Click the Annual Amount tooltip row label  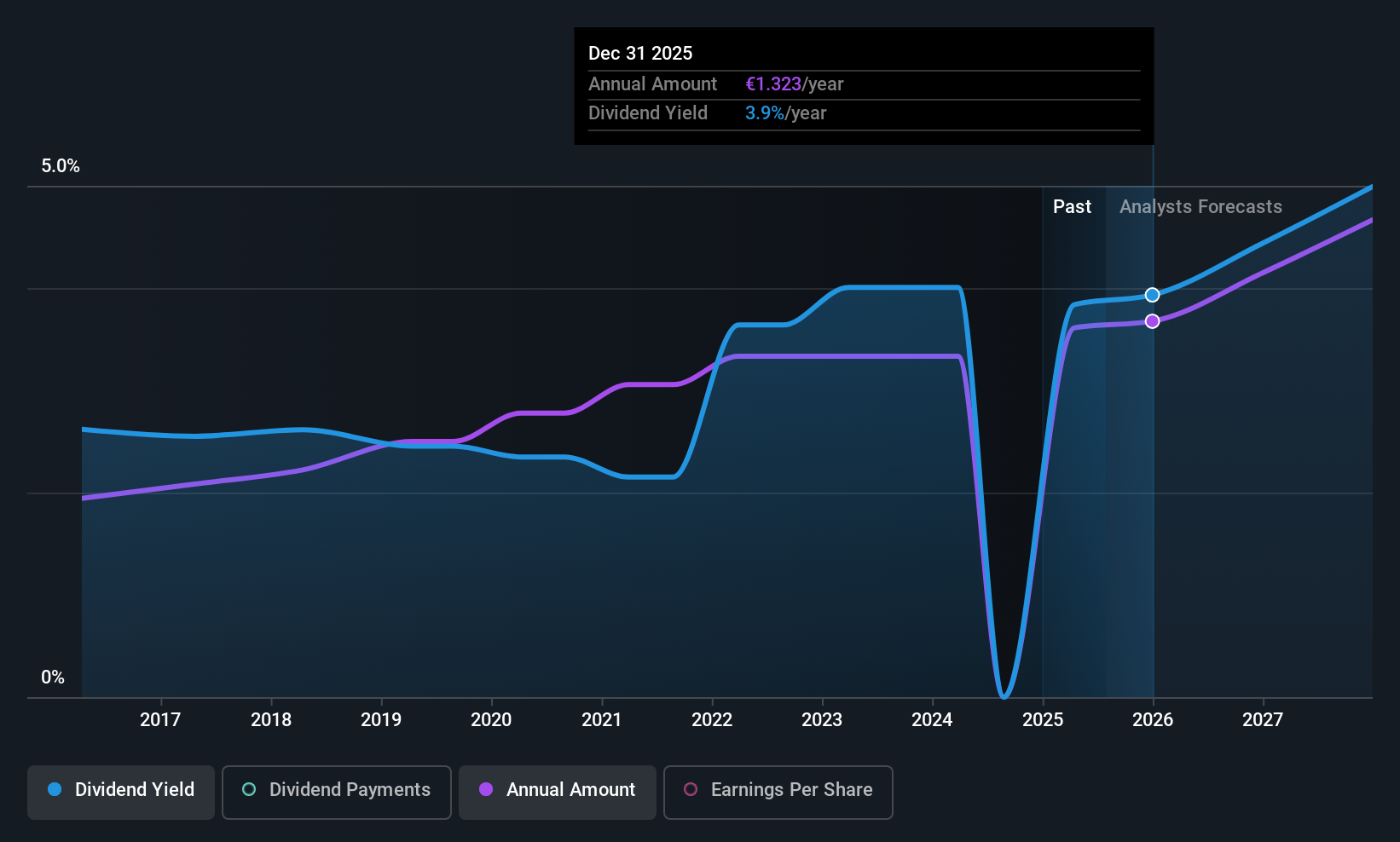(x=653, y=84)
